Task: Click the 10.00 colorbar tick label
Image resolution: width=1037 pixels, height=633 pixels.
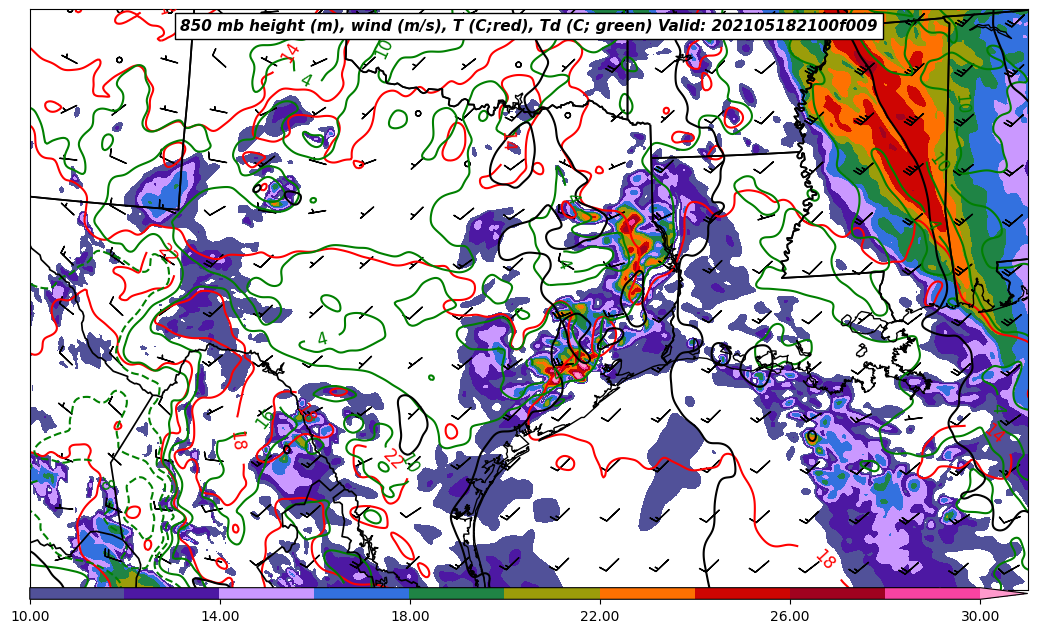Action: coord(30,616)
